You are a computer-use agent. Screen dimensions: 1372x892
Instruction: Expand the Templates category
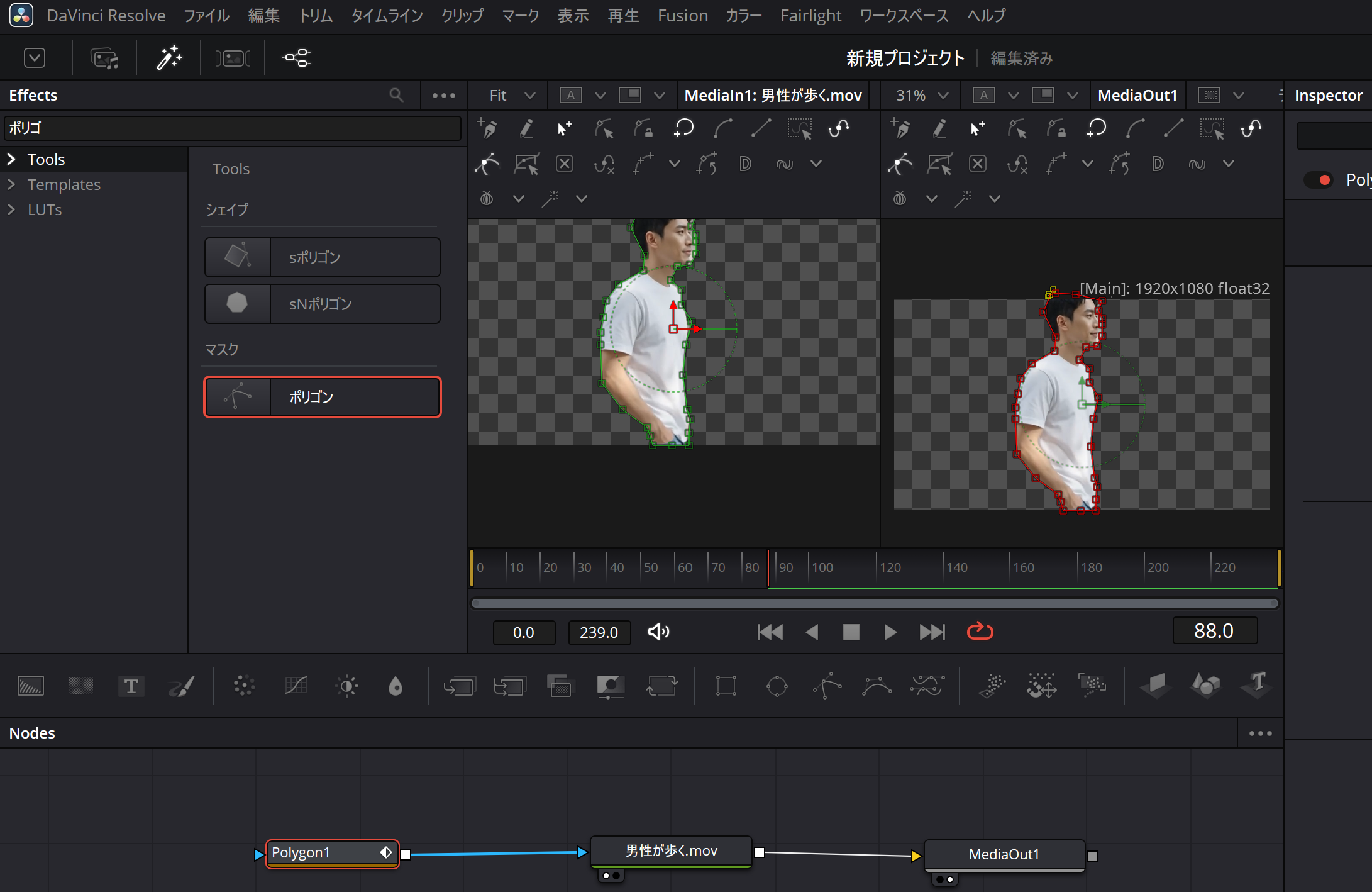[11, 184]
